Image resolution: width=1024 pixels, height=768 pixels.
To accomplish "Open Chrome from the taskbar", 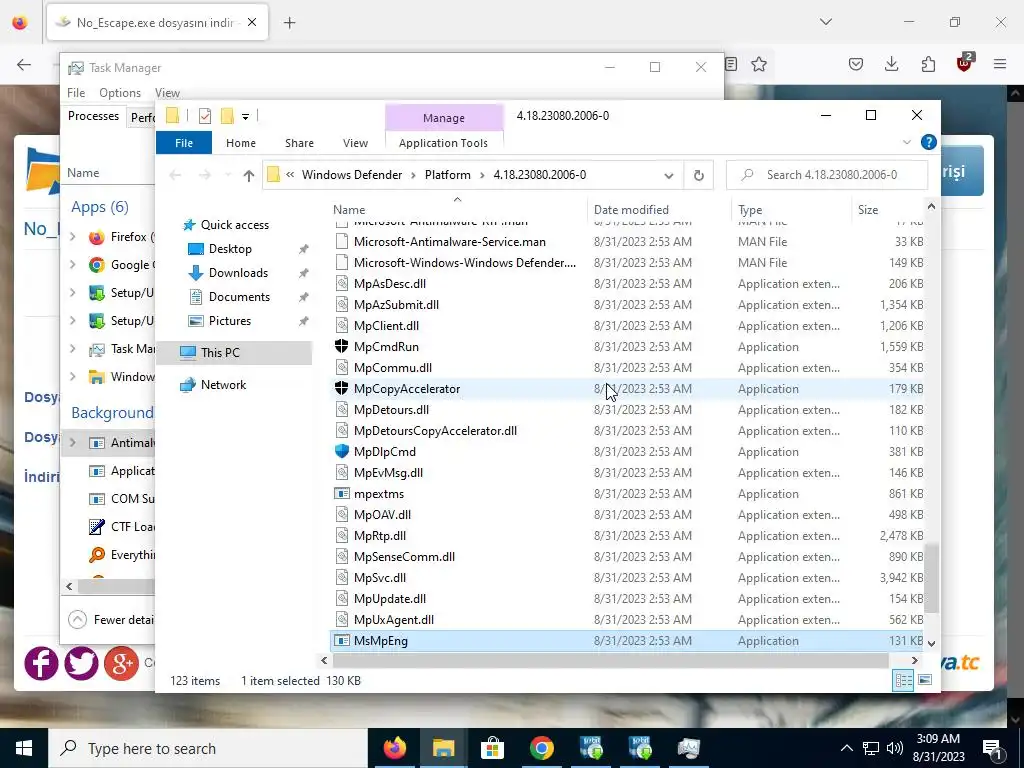I will pyautogui.click(x=541, y=748).
